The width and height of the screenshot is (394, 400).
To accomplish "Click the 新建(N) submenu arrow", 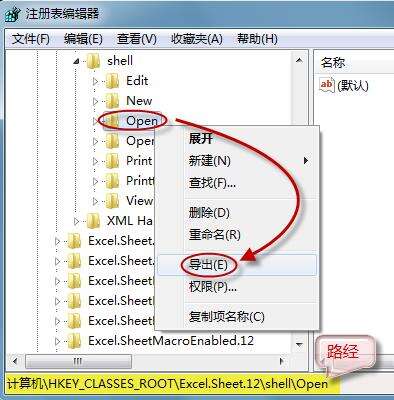I will (x=306, y=161).
